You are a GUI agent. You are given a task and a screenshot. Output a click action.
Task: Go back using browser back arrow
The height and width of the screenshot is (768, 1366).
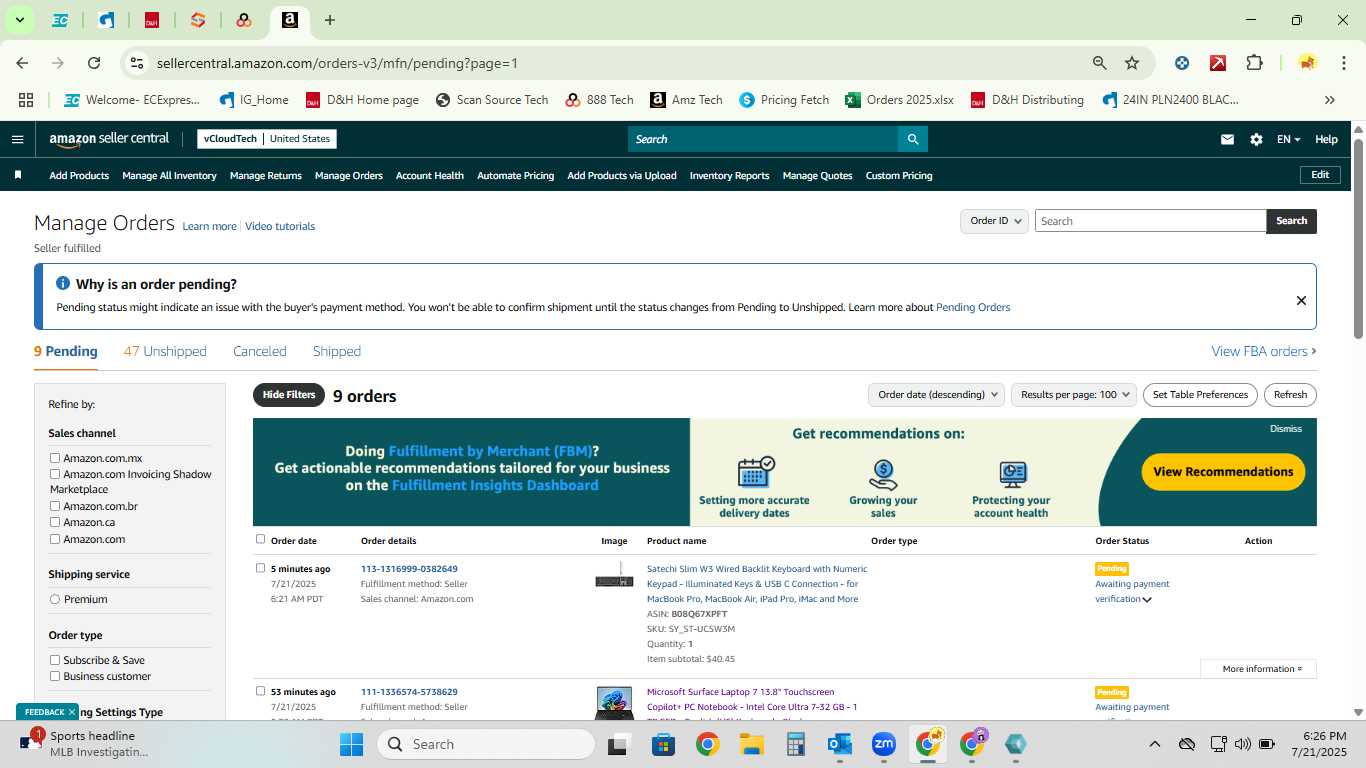[22, 63]
